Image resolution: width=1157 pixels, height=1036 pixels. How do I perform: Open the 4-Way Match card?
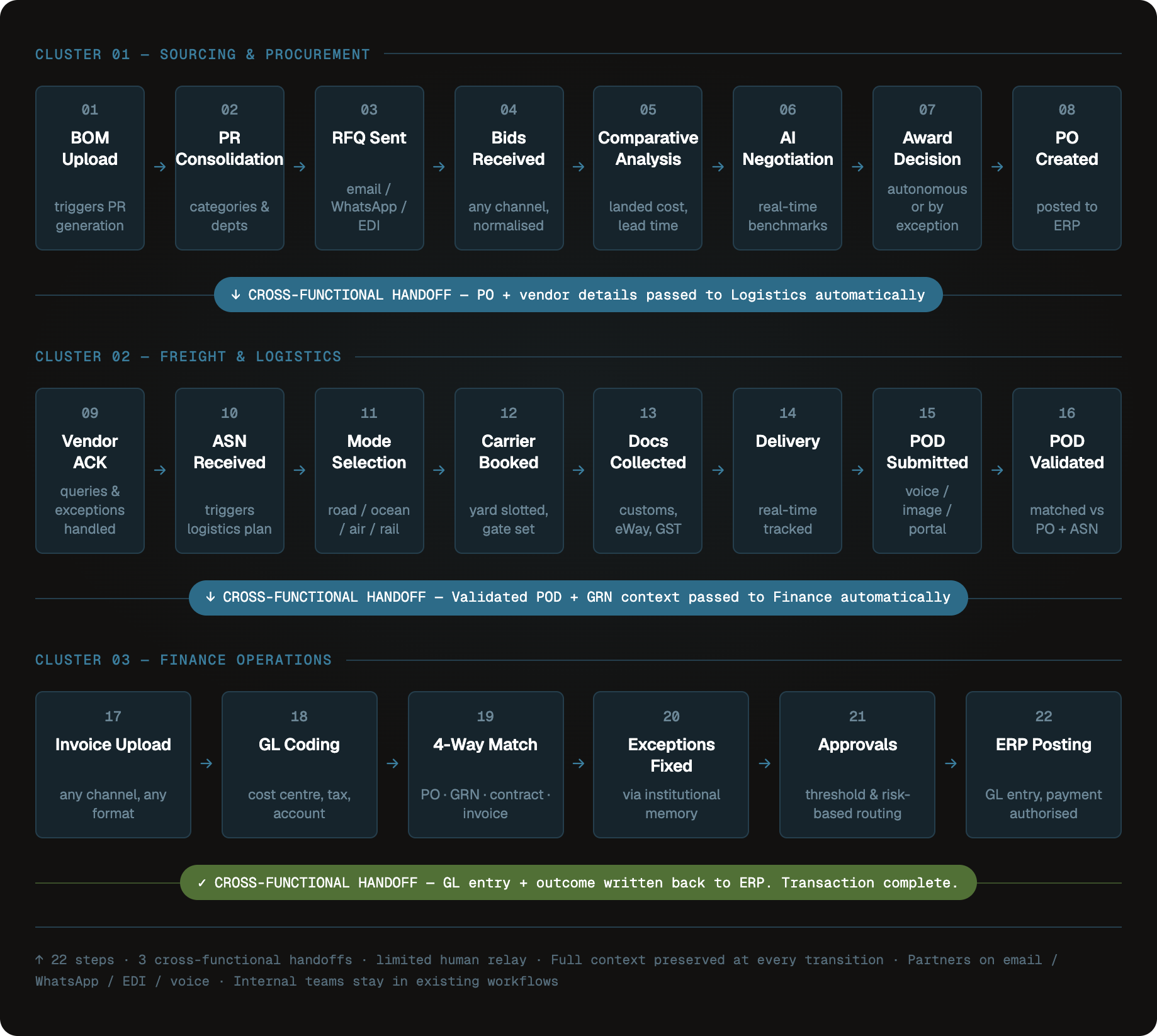point(486,765)
